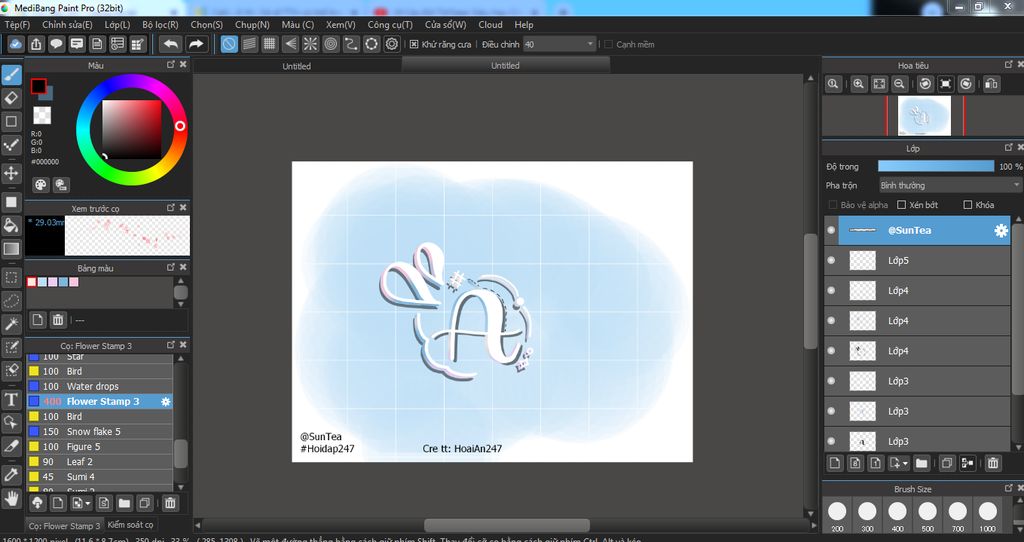Select the Gradient tool
The height and width of the screenshot is (542, 1024).
click(x=11, y=249)
